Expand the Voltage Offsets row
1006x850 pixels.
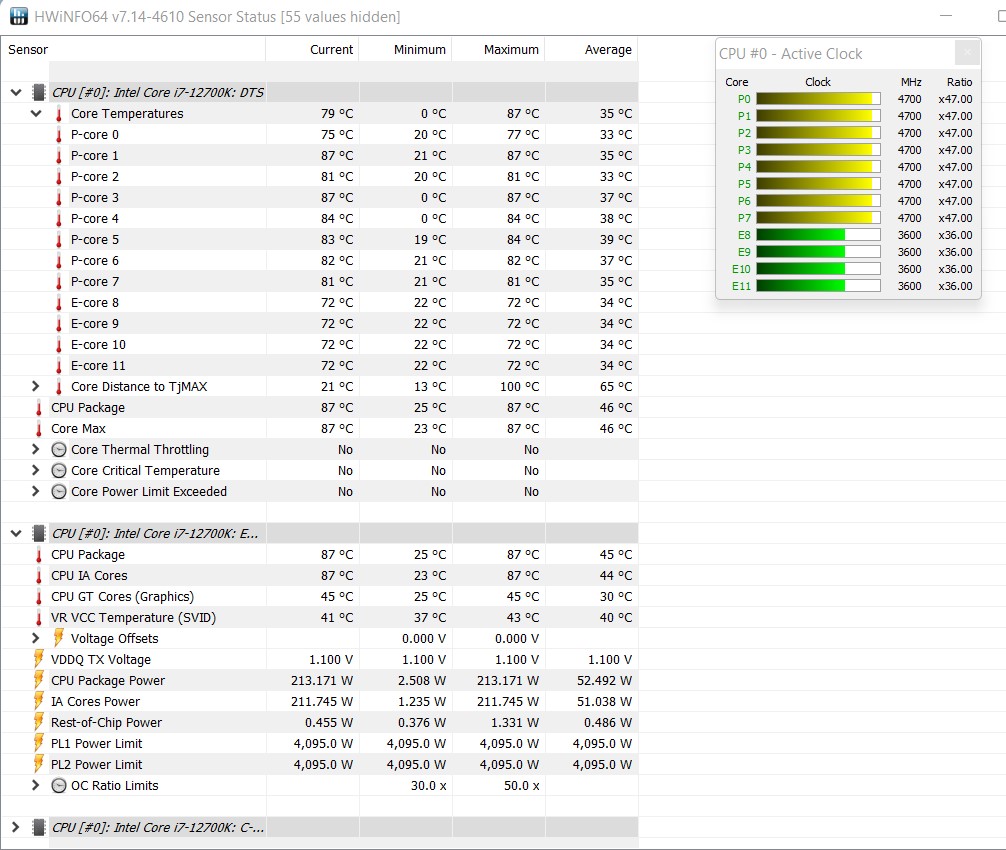tap(36, 638)
